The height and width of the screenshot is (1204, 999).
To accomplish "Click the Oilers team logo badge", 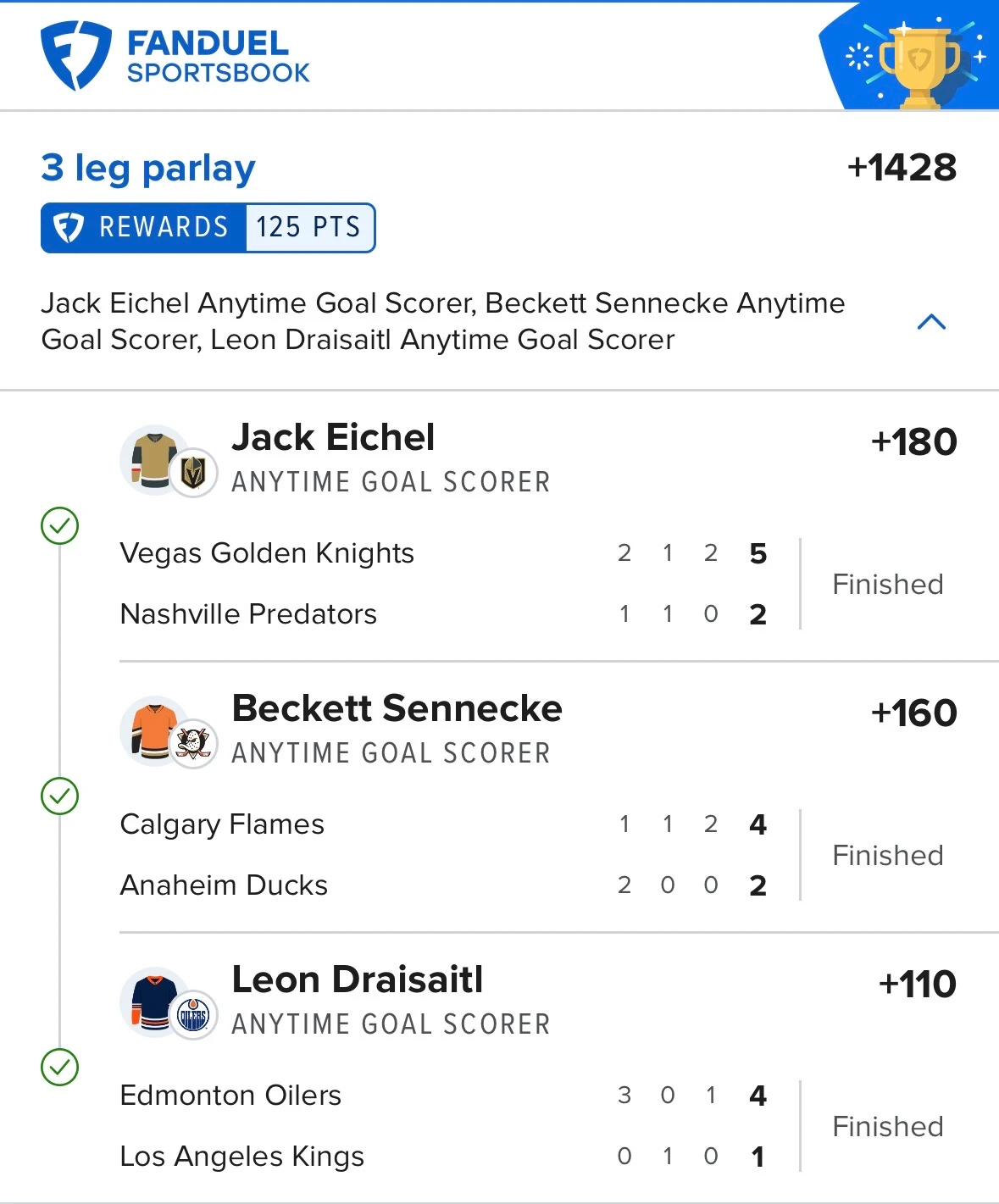I will pos(193,1014).
